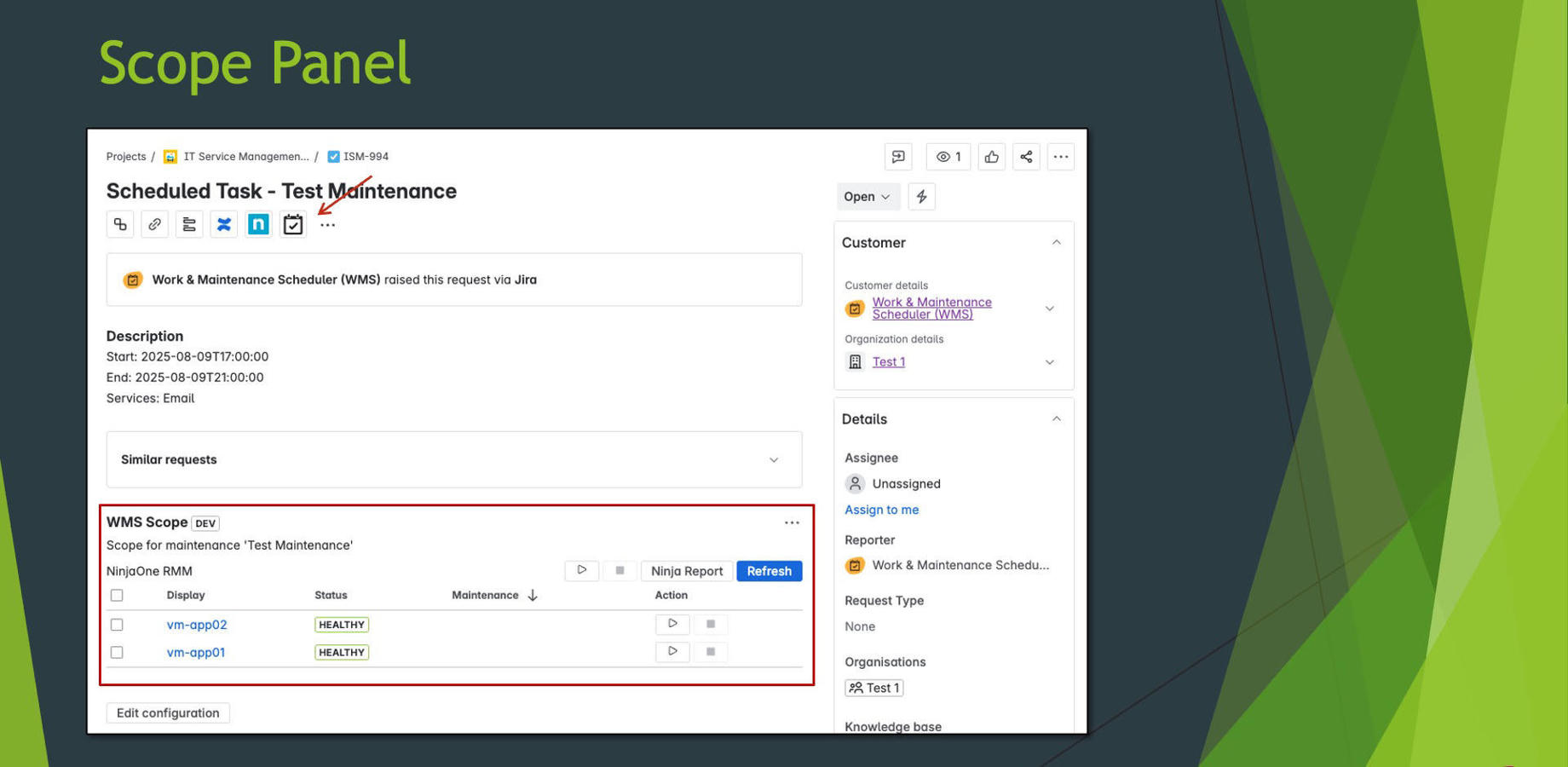This screenshot has height=767, width=1568.
Task: Go to Projects breadcrumb
Action: tap(126, 157)
